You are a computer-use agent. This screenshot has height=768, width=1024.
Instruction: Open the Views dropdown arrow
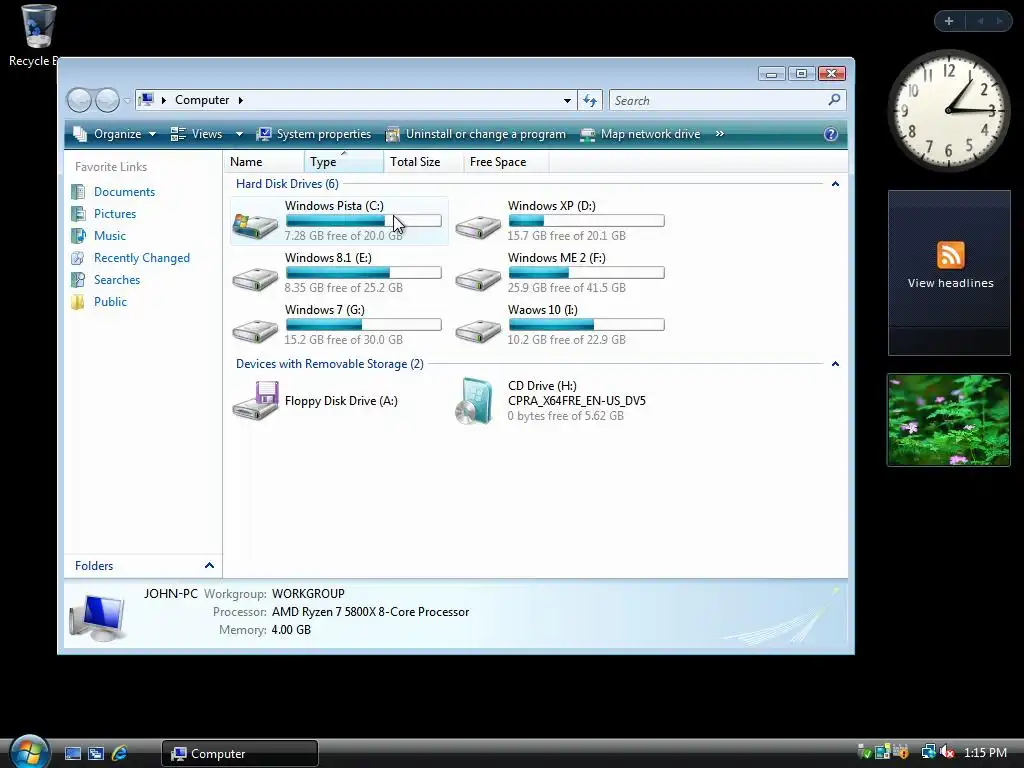tap(239, 134)
